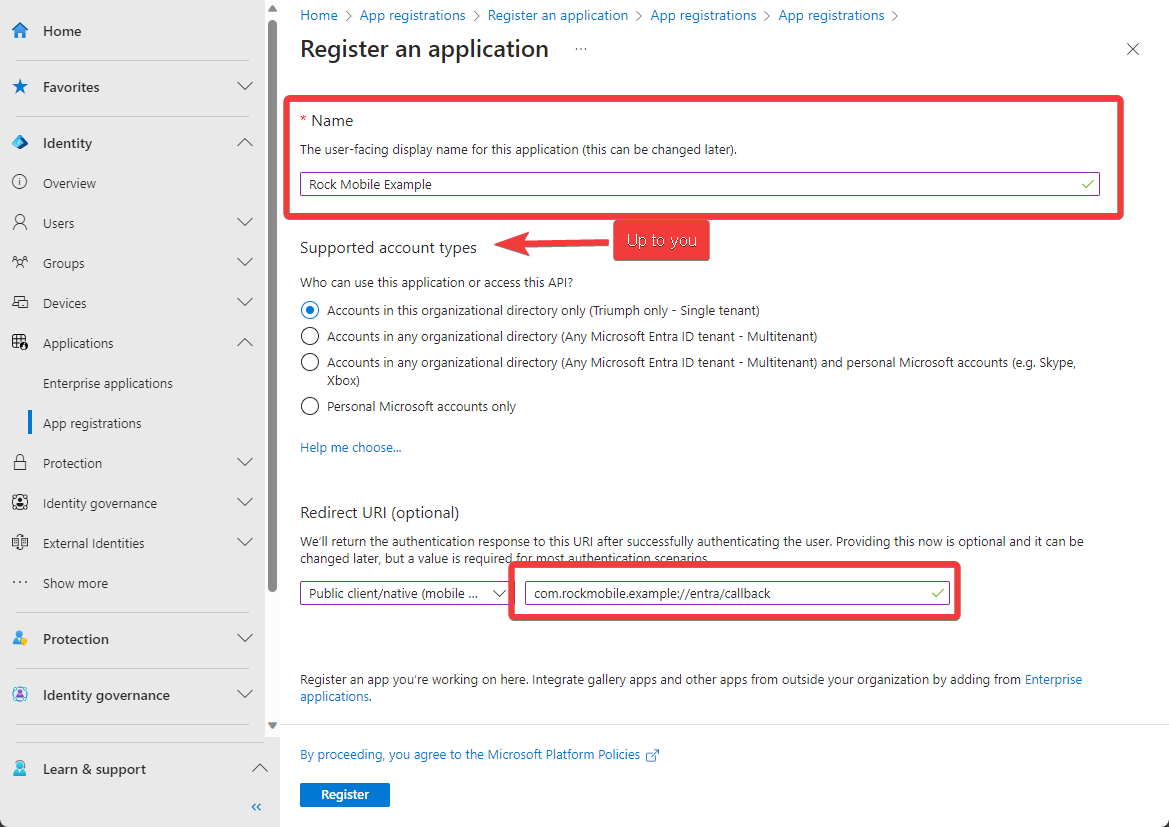
Task: Expand the External Identities chevron
Action: tap(245, 542)
